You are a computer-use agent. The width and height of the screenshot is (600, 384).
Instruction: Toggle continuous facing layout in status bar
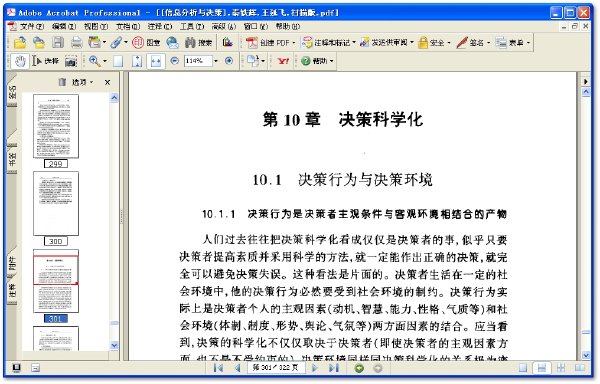coord(561,368)
